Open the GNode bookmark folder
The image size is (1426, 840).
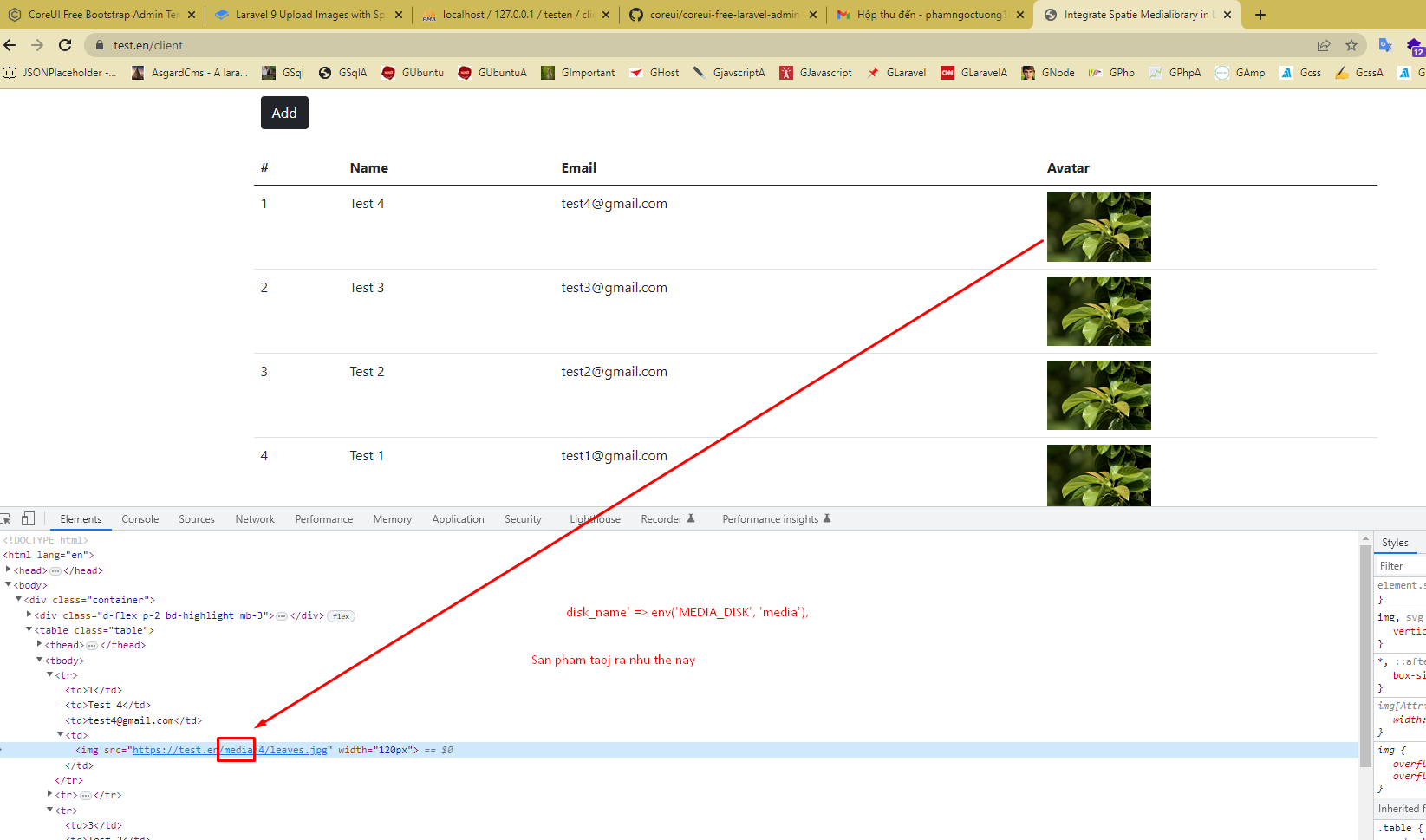(1048, 73)
